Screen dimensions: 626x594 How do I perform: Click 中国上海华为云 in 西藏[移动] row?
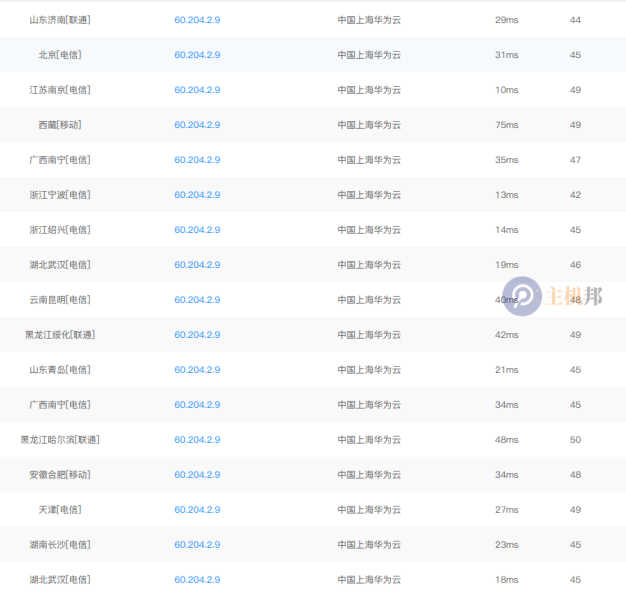[369, 125]
